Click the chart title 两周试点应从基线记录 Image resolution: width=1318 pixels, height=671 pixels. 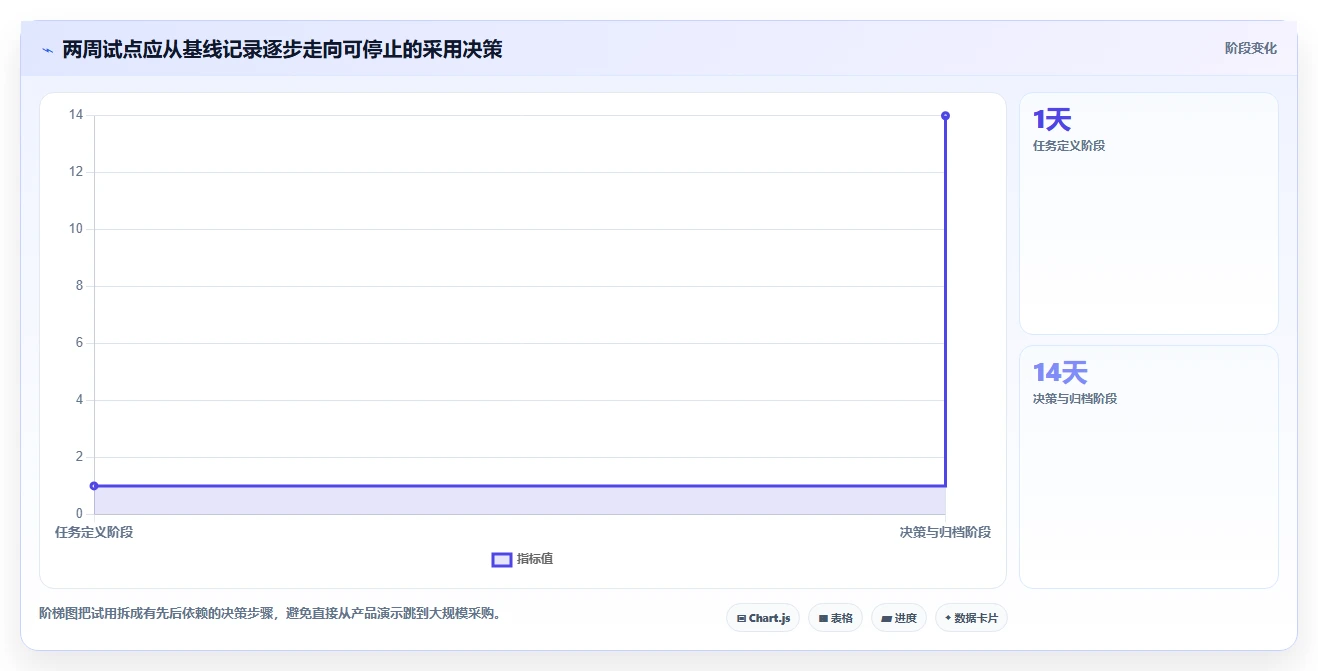[x=282, y=49]
